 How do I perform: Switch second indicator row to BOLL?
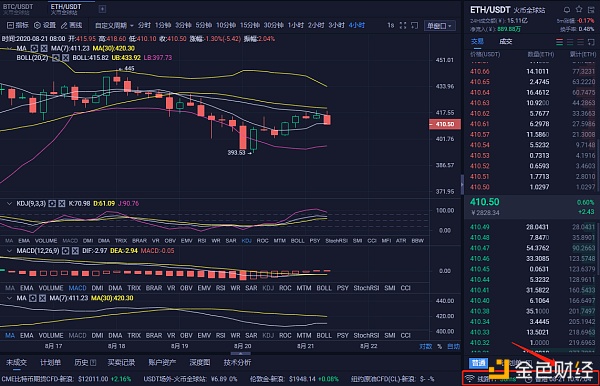tap(324, 288)
